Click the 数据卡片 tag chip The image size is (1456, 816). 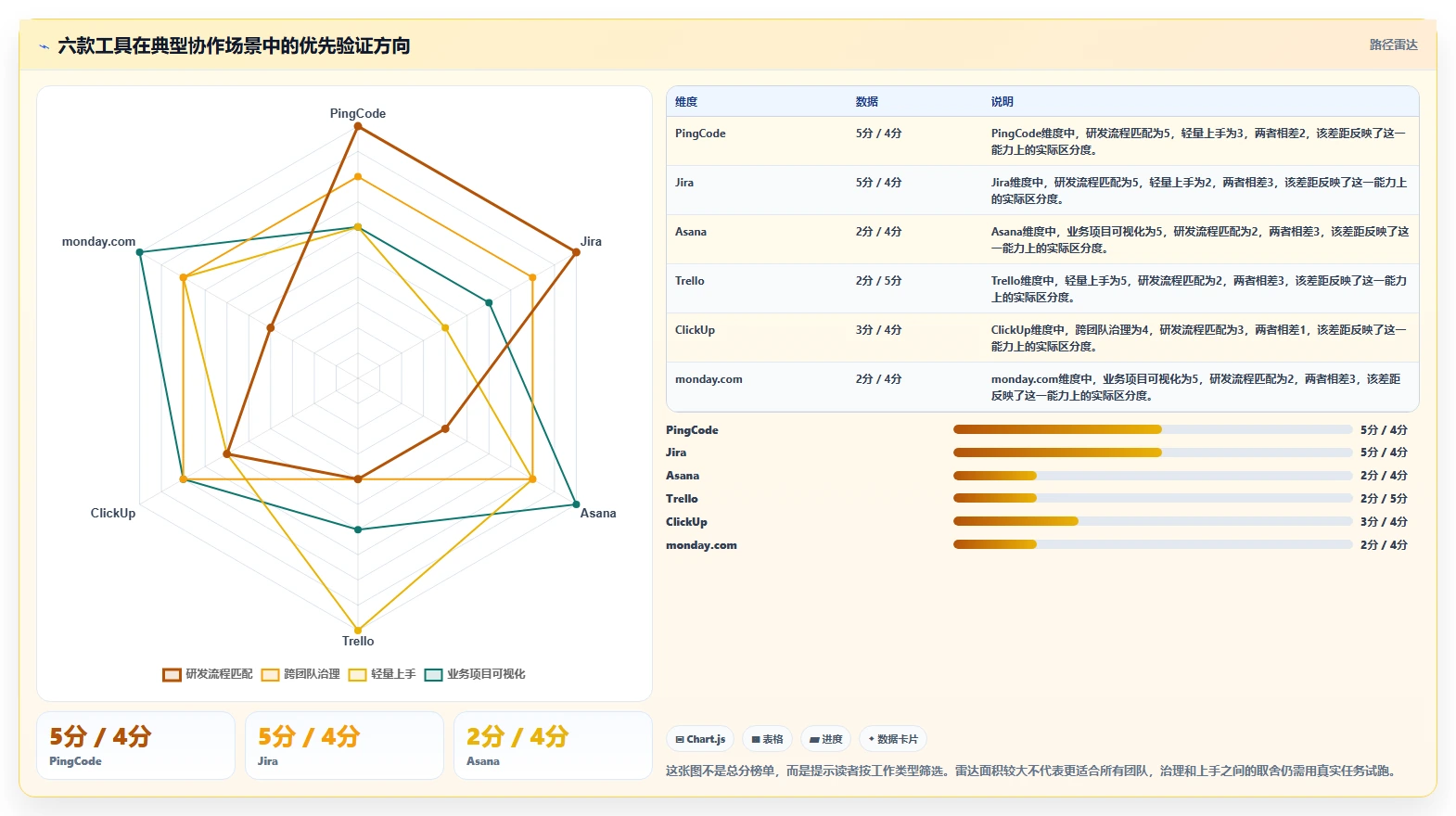(893, 739)
